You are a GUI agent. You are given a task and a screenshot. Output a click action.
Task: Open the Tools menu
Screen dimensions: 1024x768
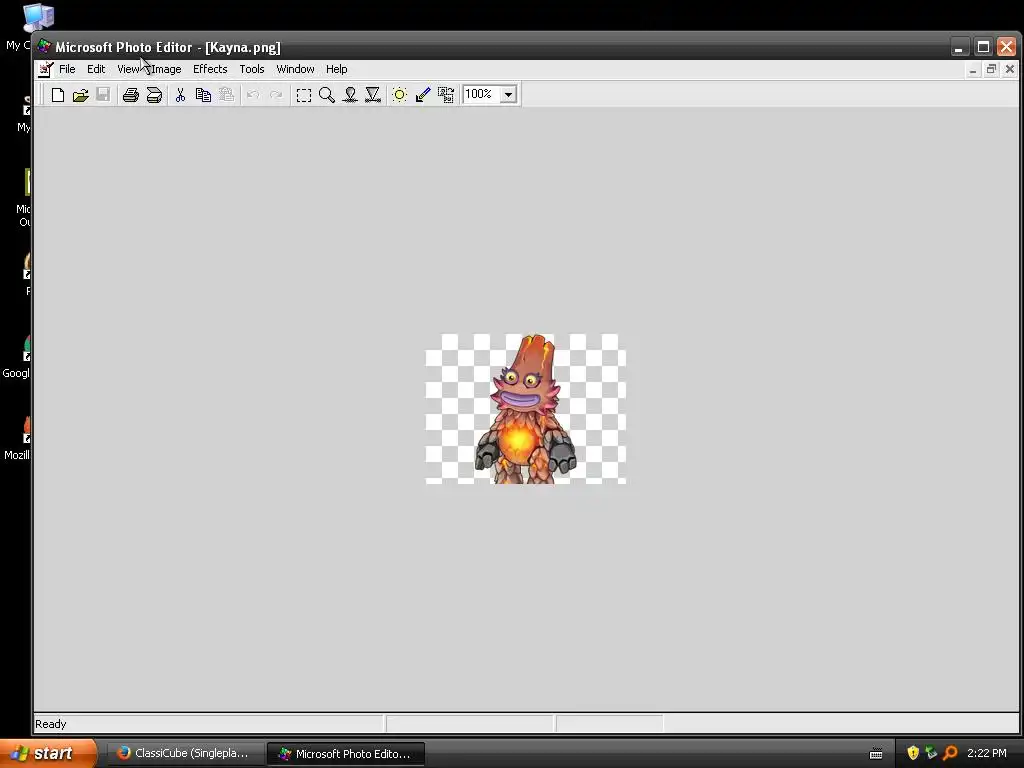pyautogui.click(x=251, y=69)
